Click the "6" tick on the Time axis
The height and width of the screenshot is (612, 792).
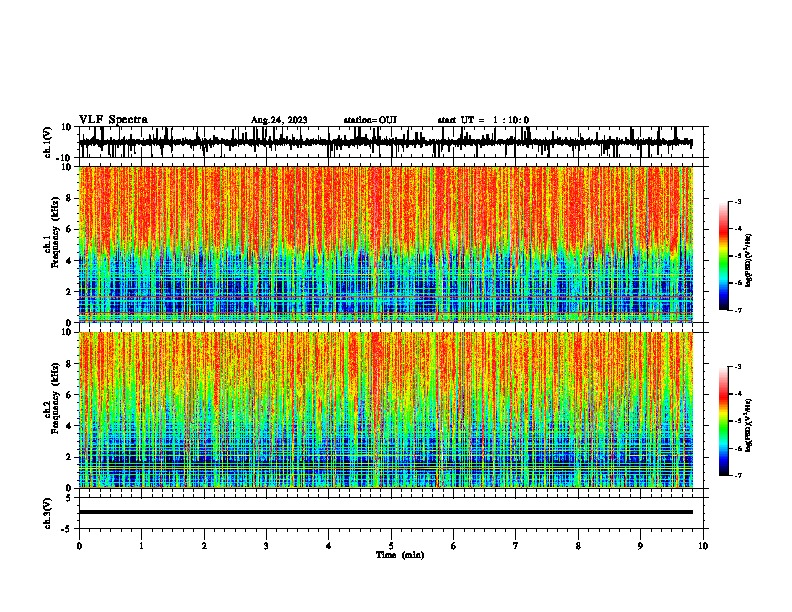pos(454,546)
